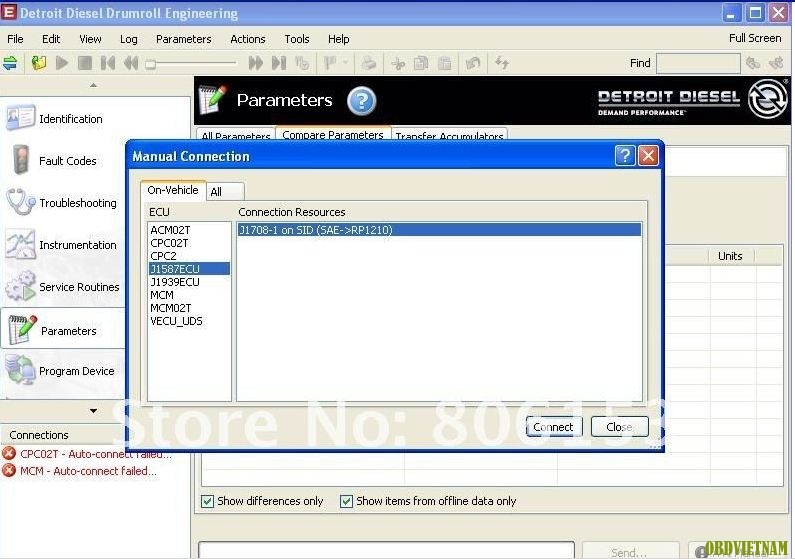Open the Program Device section
This screenshot has width=795, height=559.
(21, 371)
